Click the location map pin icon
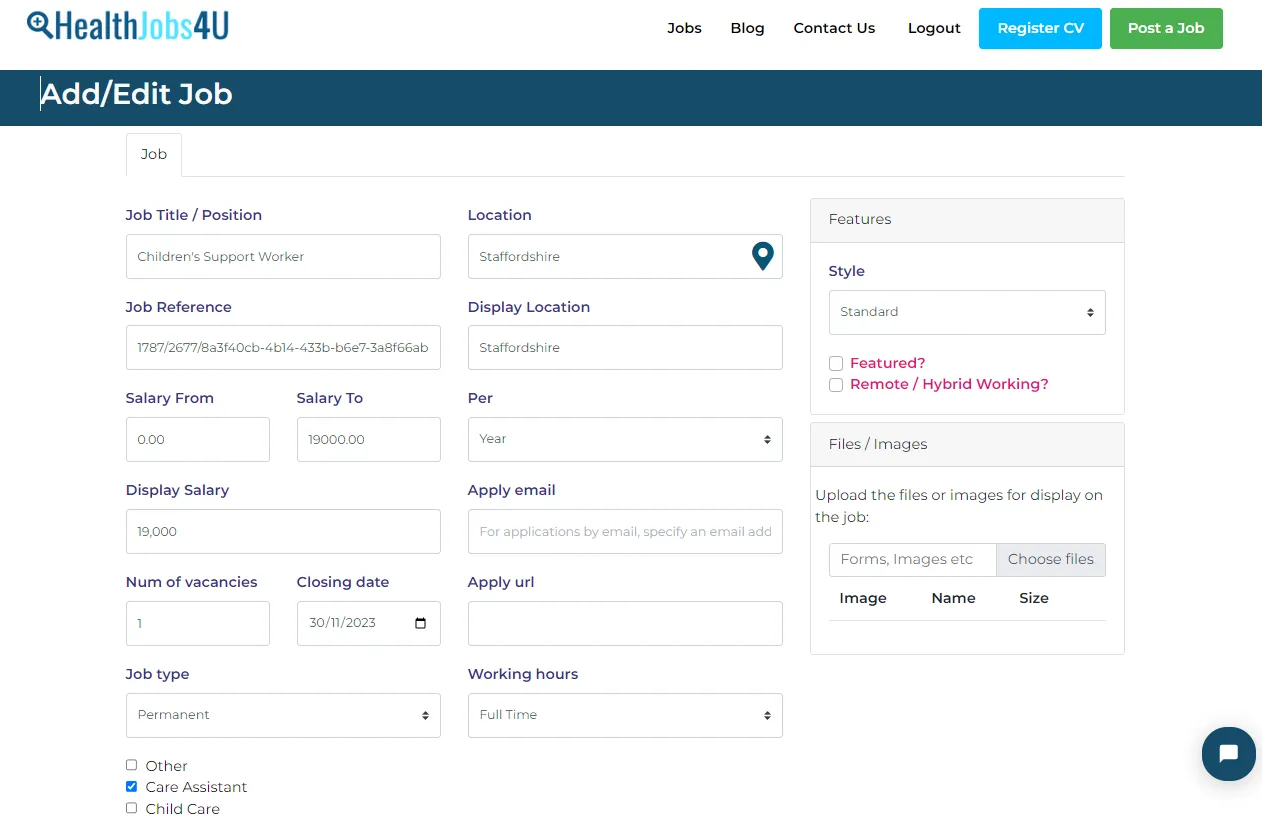The height and width of the screenshot is (817, 1262). tap(762, 256)
